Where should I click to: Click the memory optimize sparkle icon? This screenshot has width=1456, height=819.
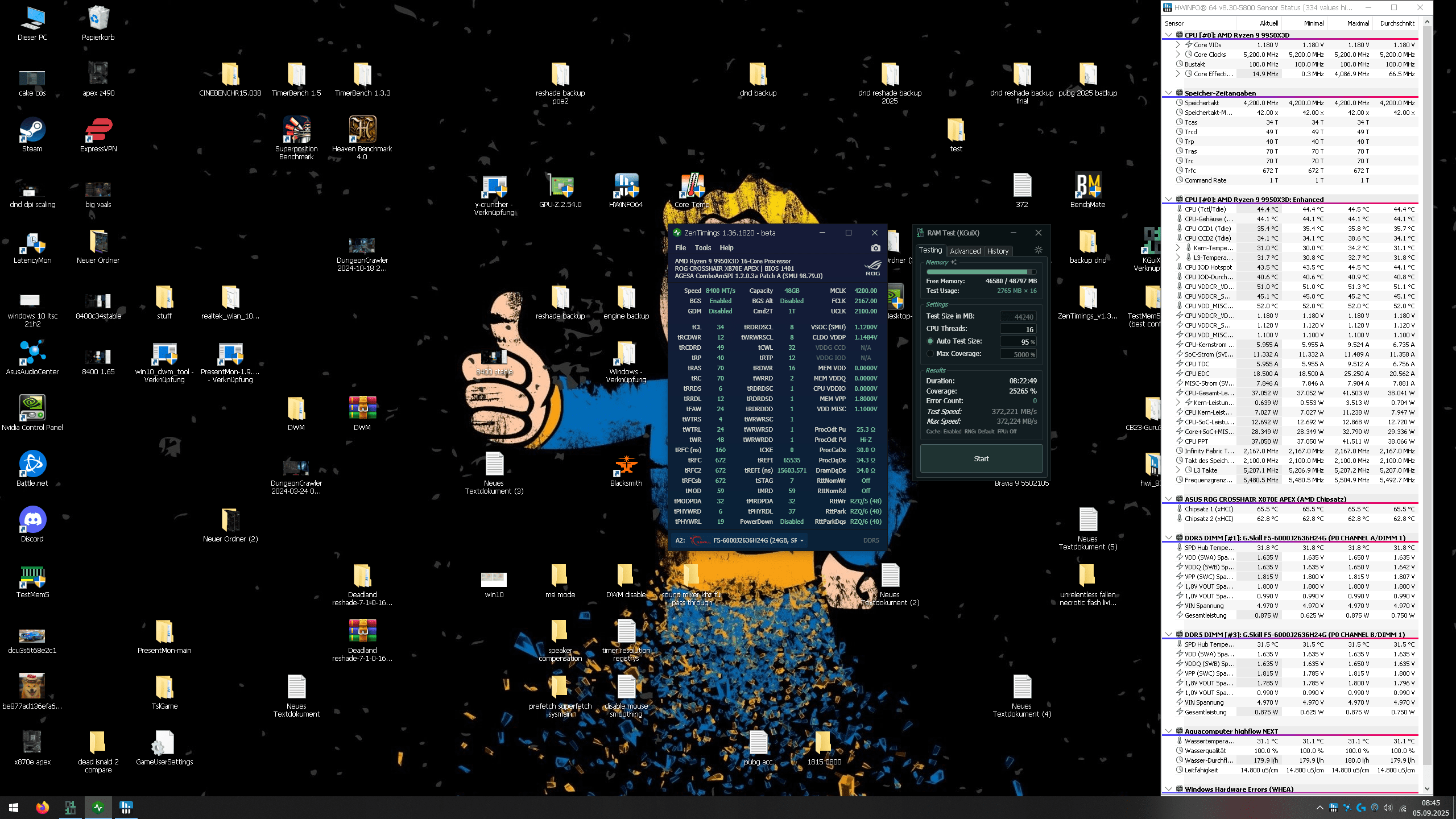[954, 262]
